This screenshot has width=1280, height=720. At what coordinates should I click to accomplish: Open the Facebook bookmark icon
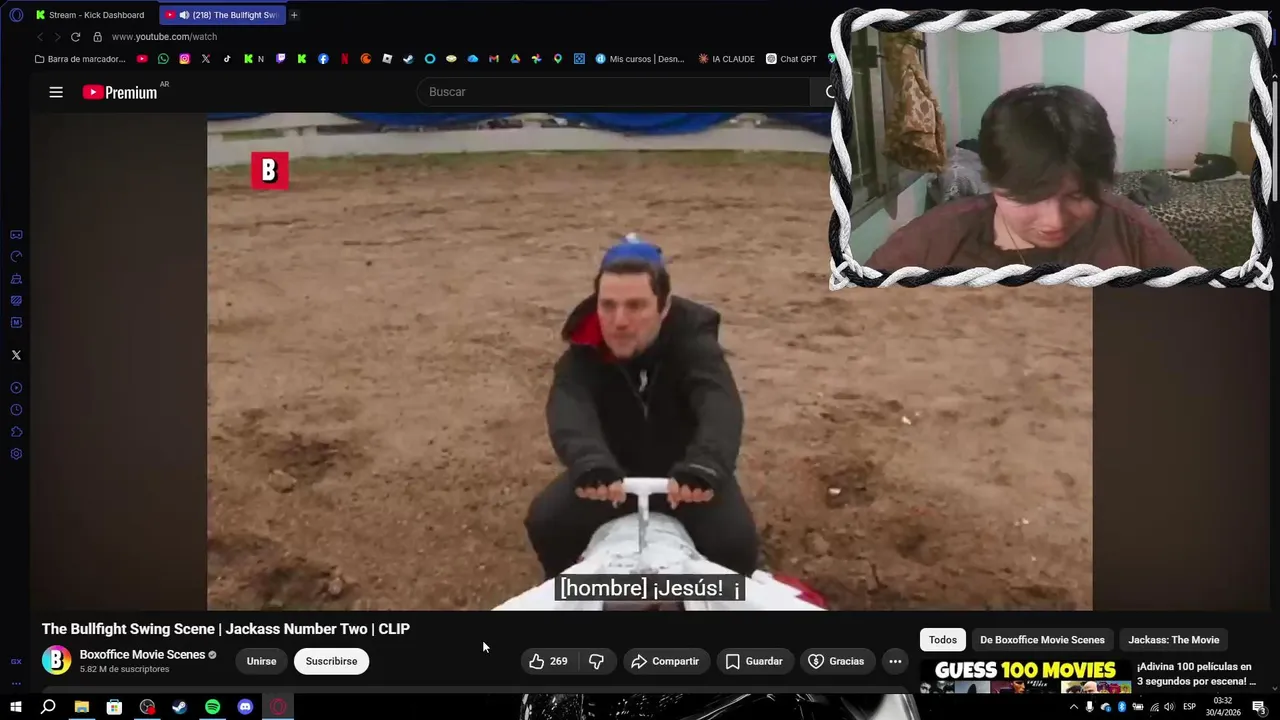(x=323, y=59)
